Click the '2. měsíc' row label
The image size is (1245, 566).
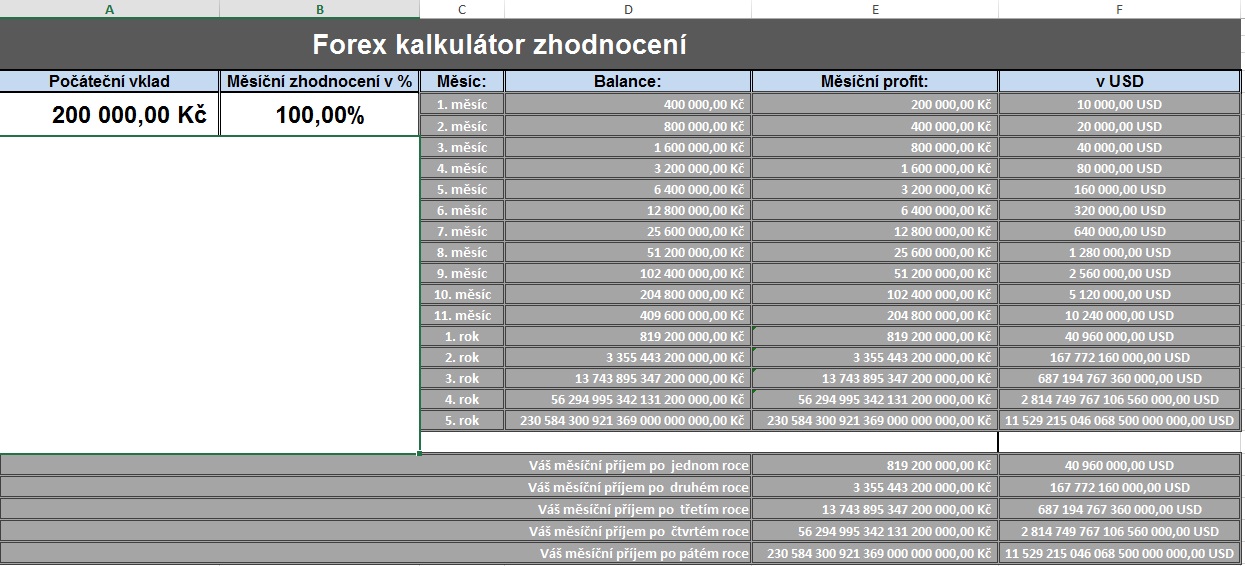(x=462, y=126)
